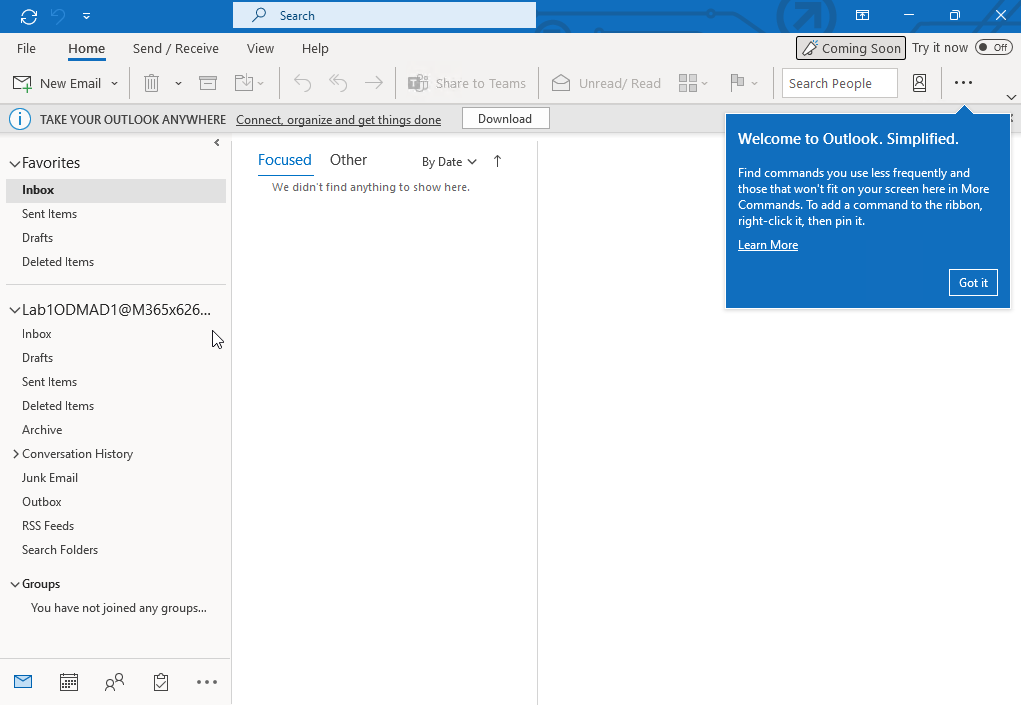Screen dimensions: 1021x709
Task: Open the Learn More link in welcome callout
Action: (768, 245)
